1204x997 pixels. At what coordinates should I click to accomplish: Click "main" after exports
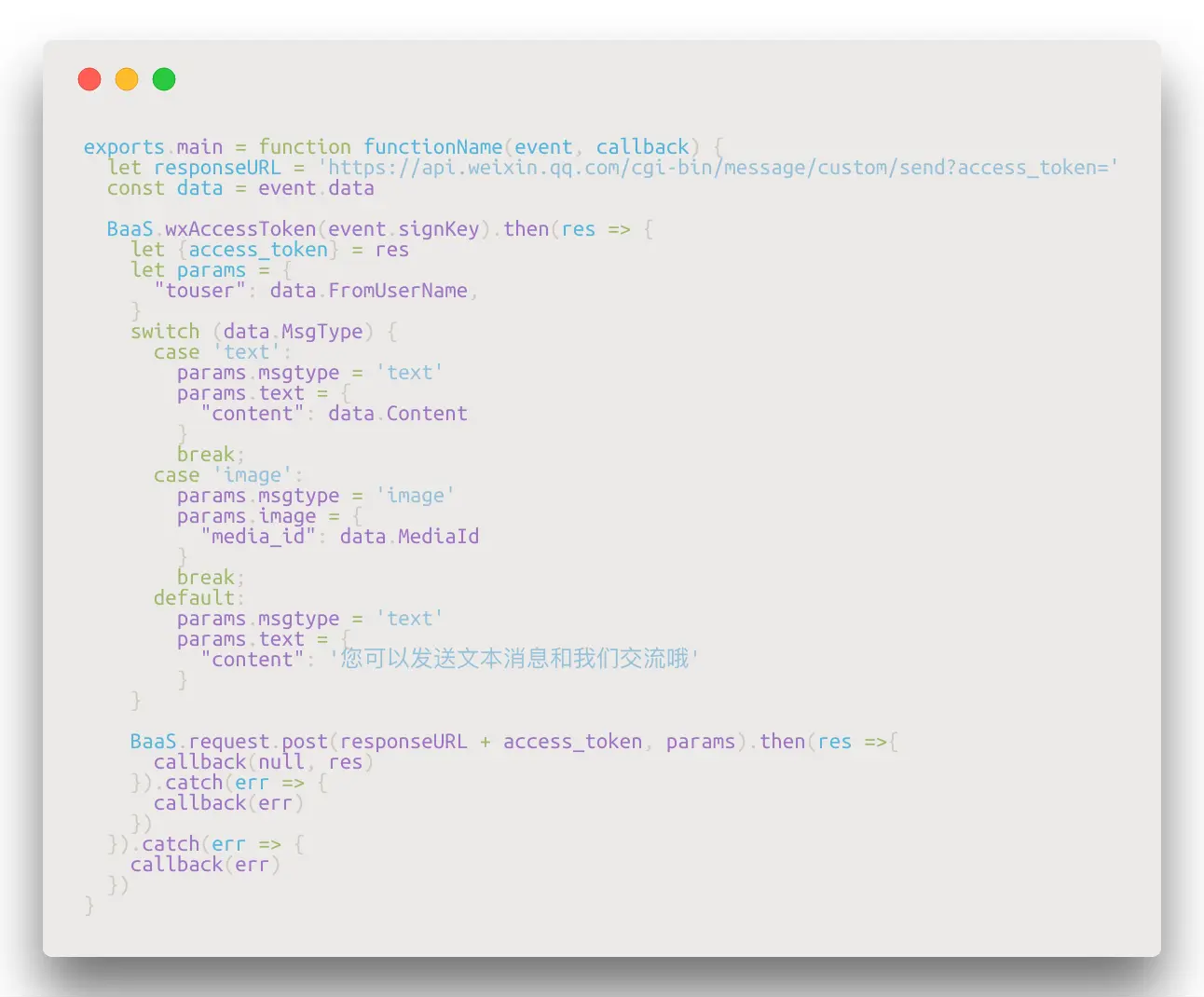pyautogui.click(x=200, y=147)
